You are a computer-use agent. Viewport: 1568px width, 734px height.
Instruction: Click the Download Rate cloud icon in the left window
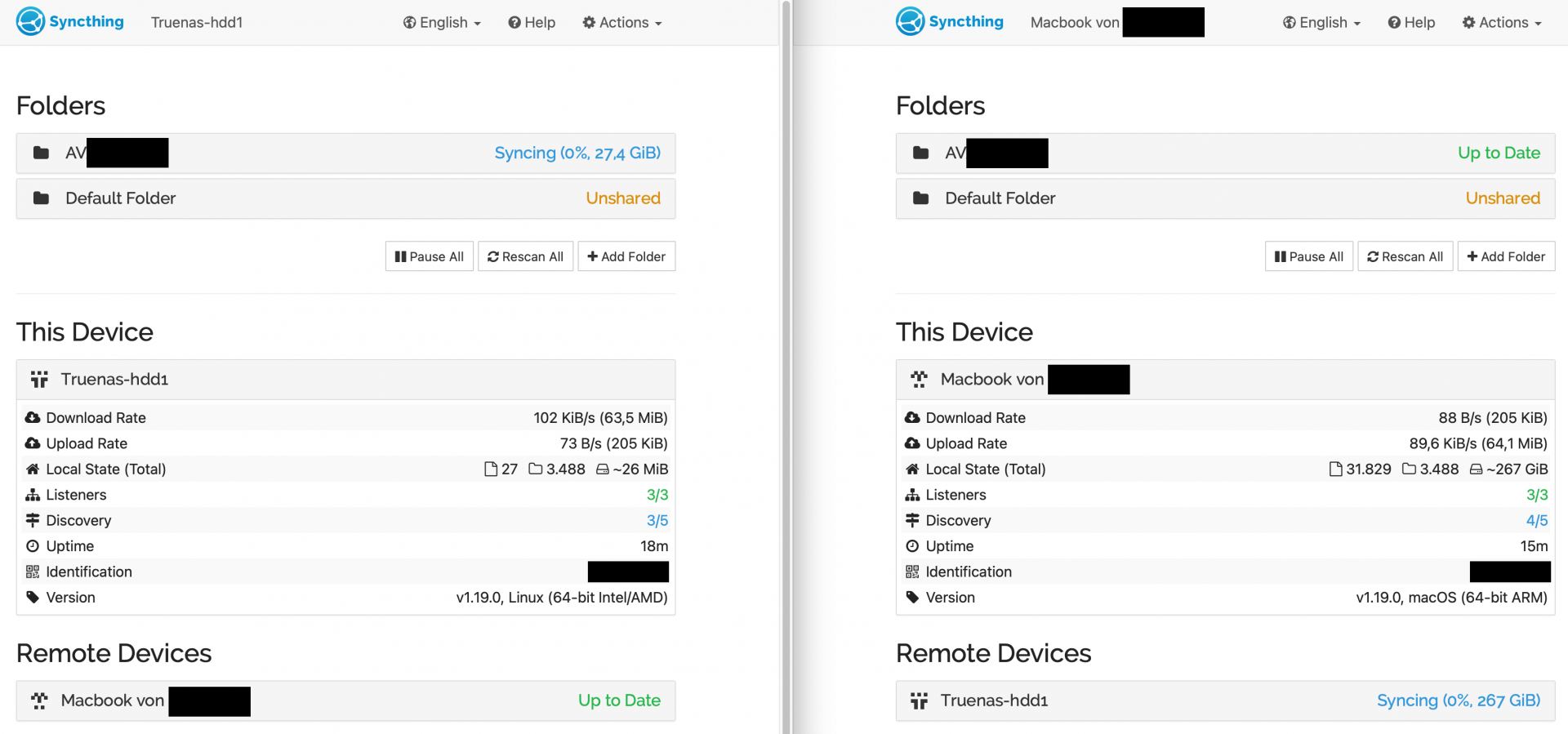click(x=33, y=418)
